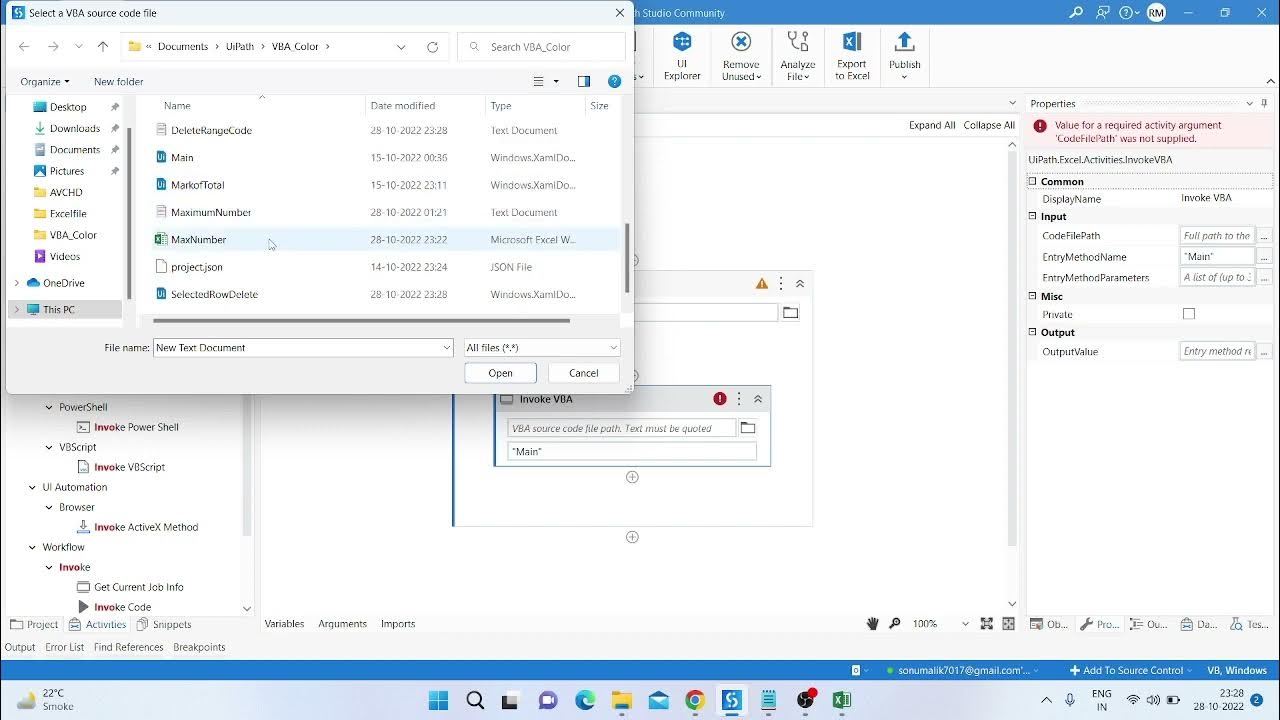1280x720 pixels.
Task: Open the view options dropdown in dialog
Action: click(556, 81)
